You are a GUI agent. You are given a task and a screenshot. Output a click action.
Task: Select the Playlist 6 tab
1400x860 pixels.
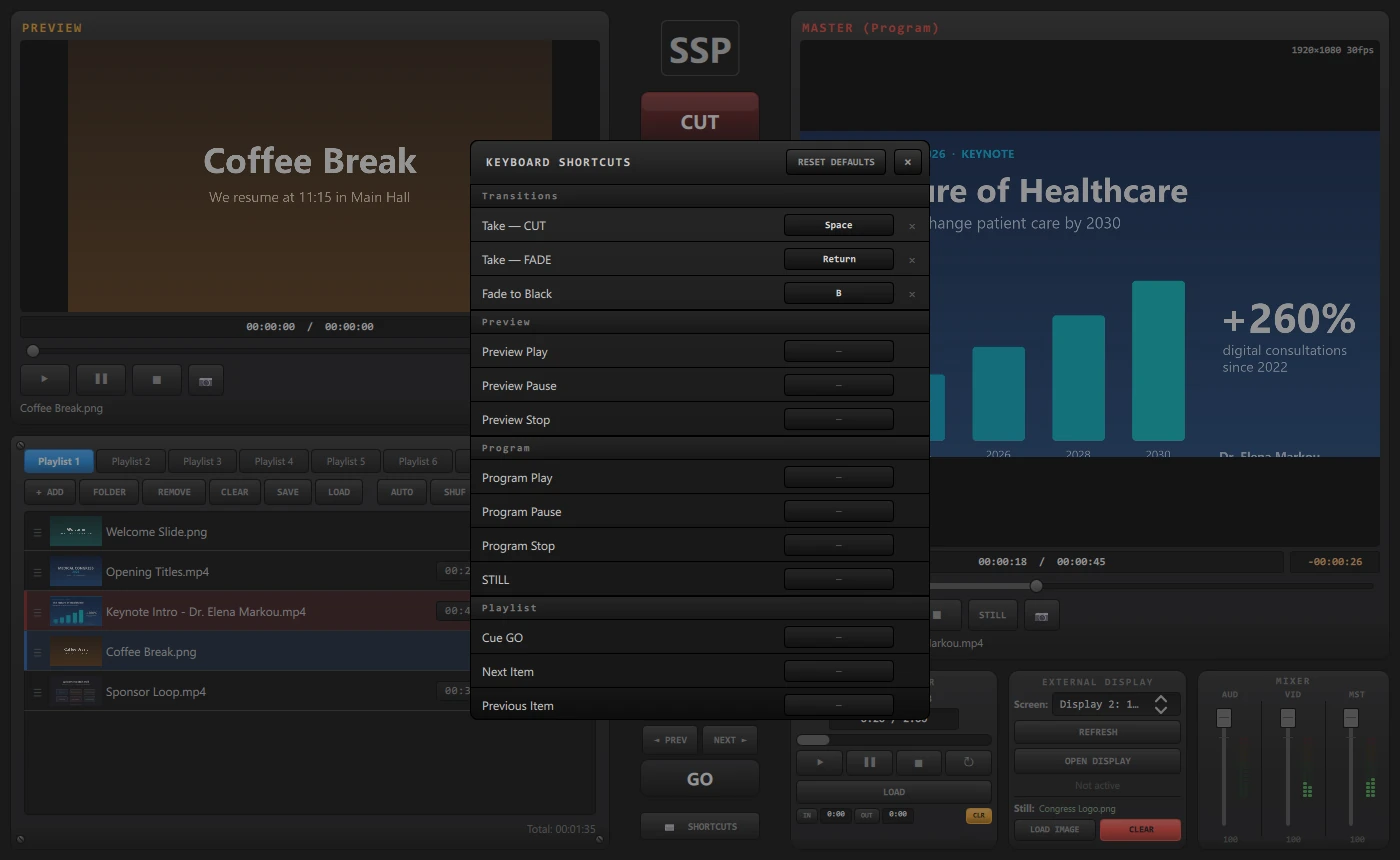[x=417, y=461]
